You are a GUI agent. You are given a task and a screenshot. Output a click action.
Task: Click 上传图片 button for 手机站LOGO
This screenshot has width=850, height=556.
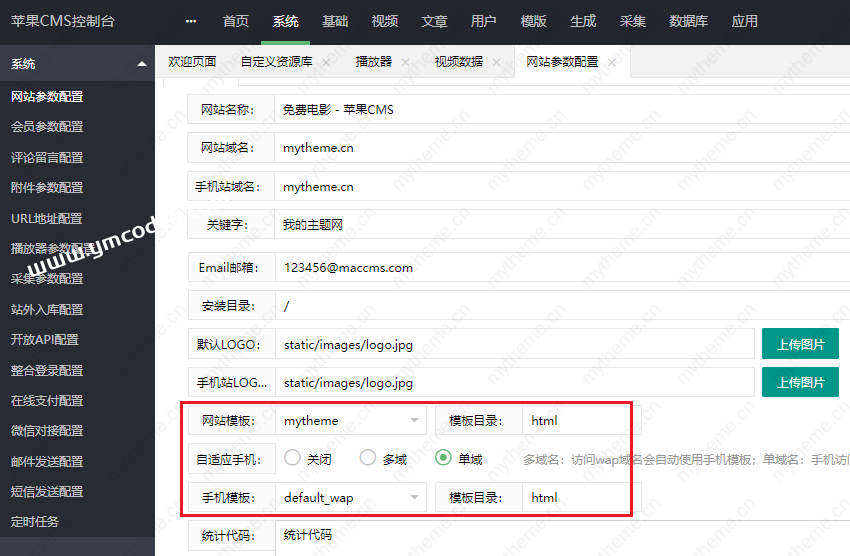pos(799,383)
